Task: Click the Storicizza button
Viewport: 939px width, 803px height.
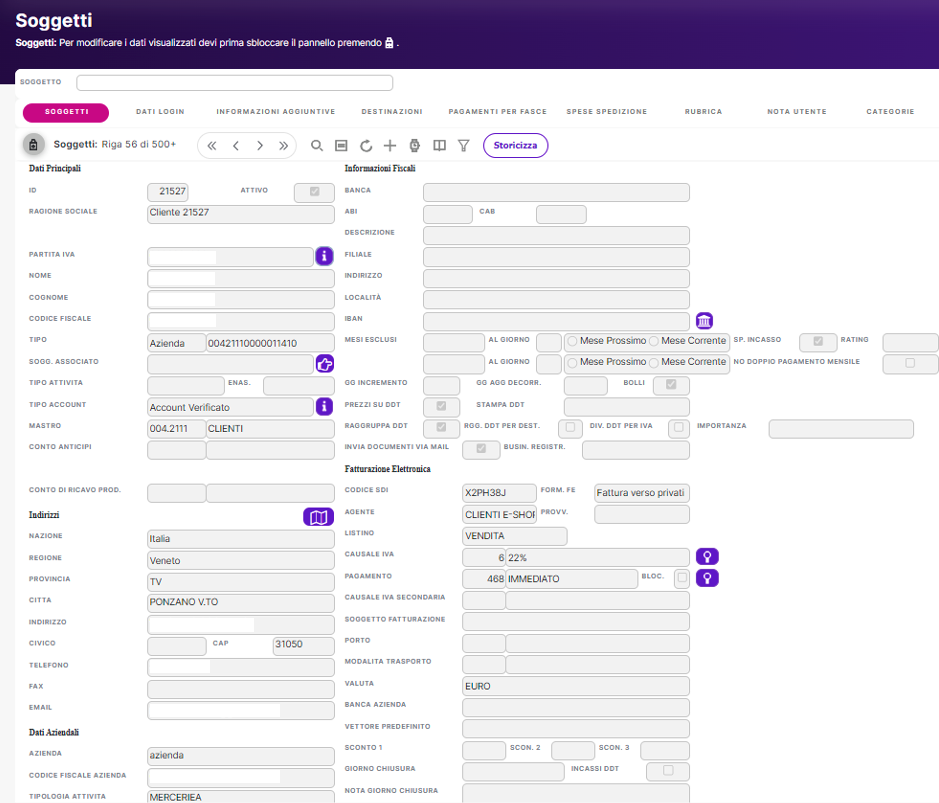Action: tap(515, 146)
